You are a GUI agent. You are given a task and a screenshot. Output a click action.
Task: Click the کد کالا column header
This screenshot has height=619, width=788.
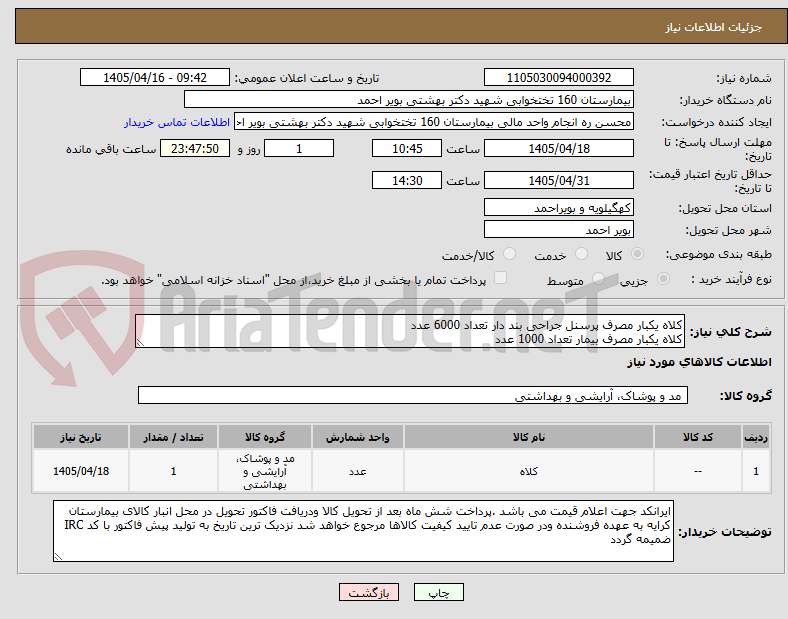coord(698,437)
